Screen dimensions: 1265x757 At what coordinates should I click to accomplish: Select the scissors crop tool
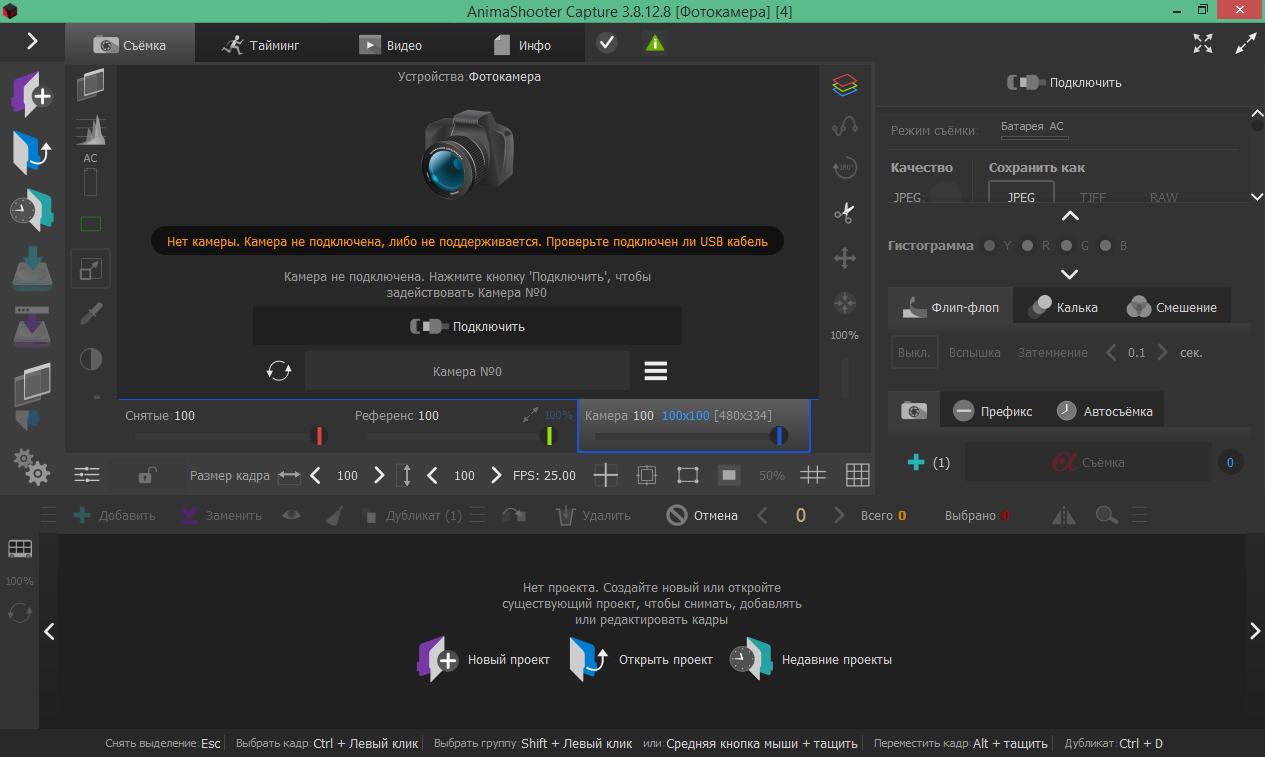[845, 212]
